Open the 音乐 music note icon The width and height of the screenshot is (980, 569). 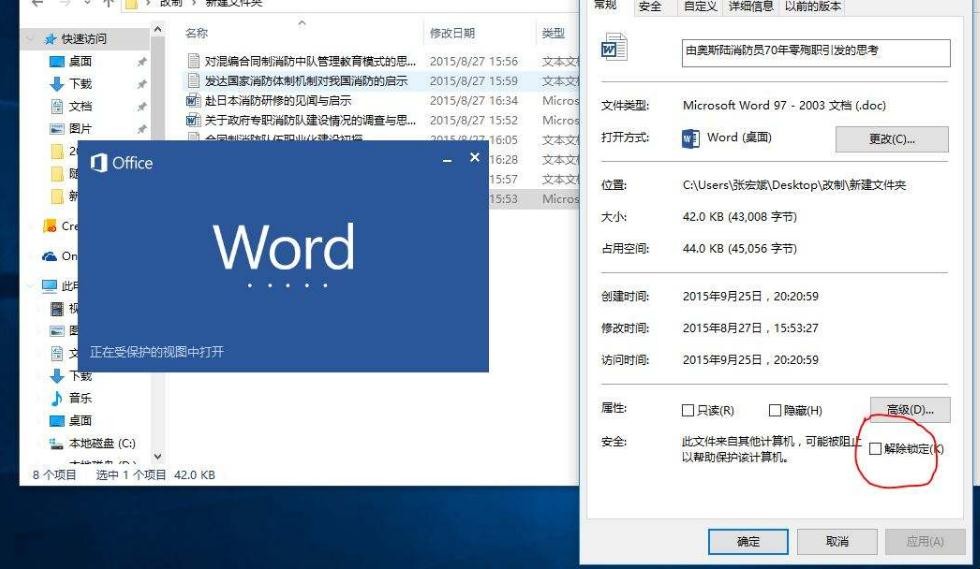[x=57, y=398]
